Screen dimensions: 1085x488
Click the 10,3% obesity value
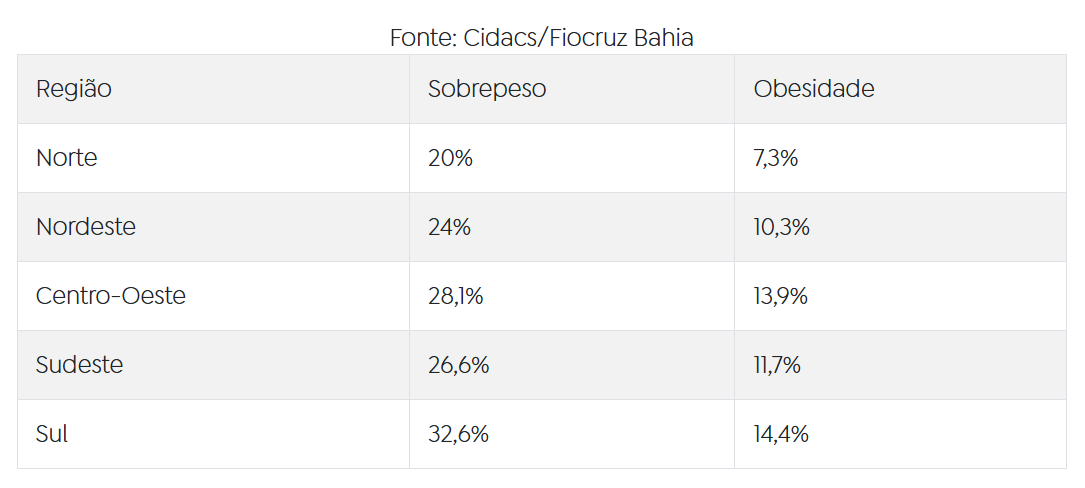[781, 227]
